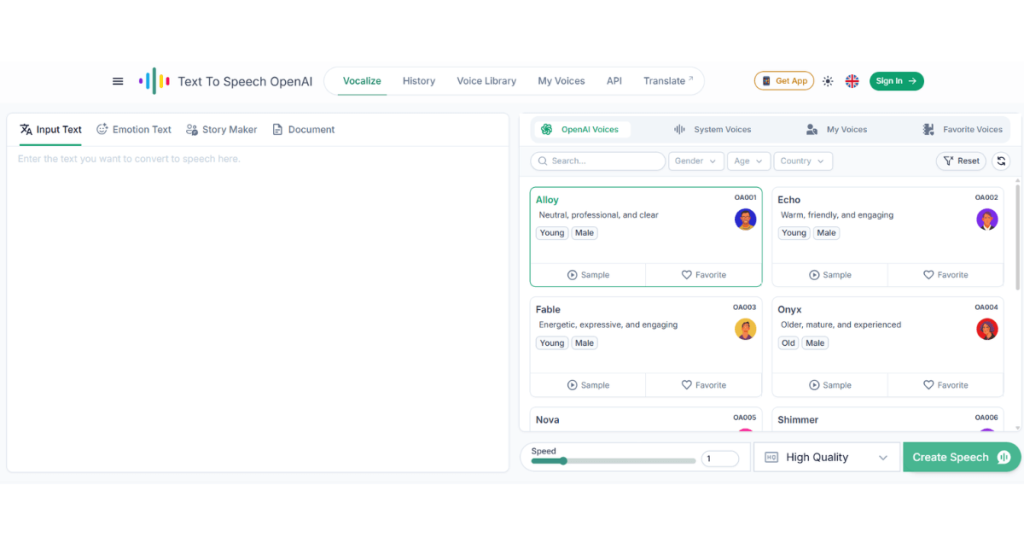1024x538 pixels.
Task: Click the Sign In button
Action: coord(896,81)
